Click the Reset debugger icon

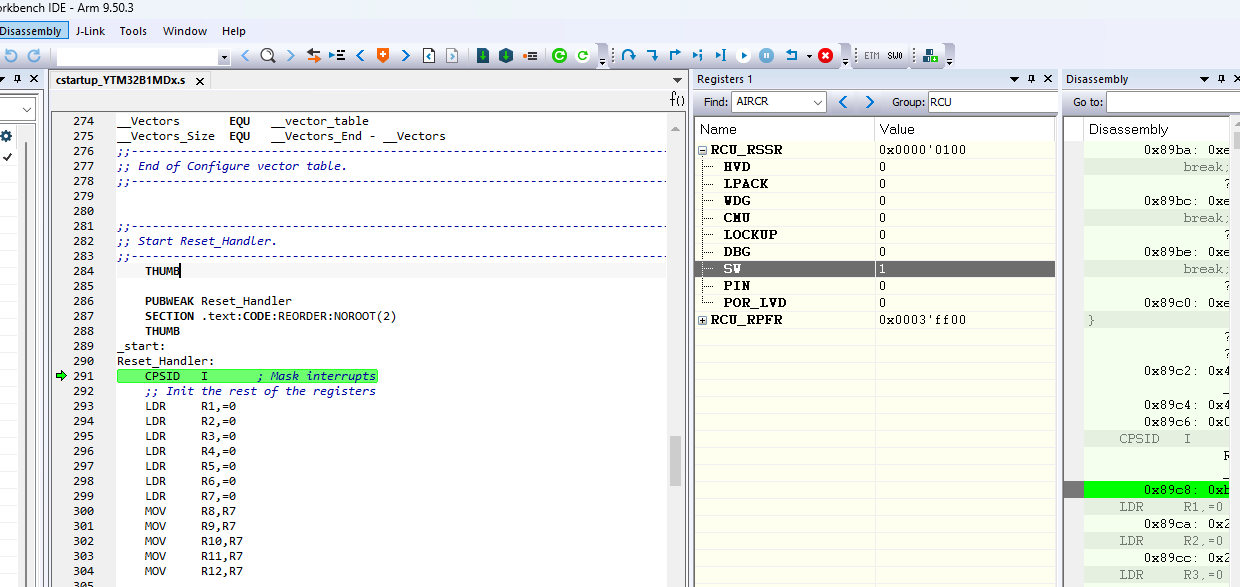click(792, 56)
